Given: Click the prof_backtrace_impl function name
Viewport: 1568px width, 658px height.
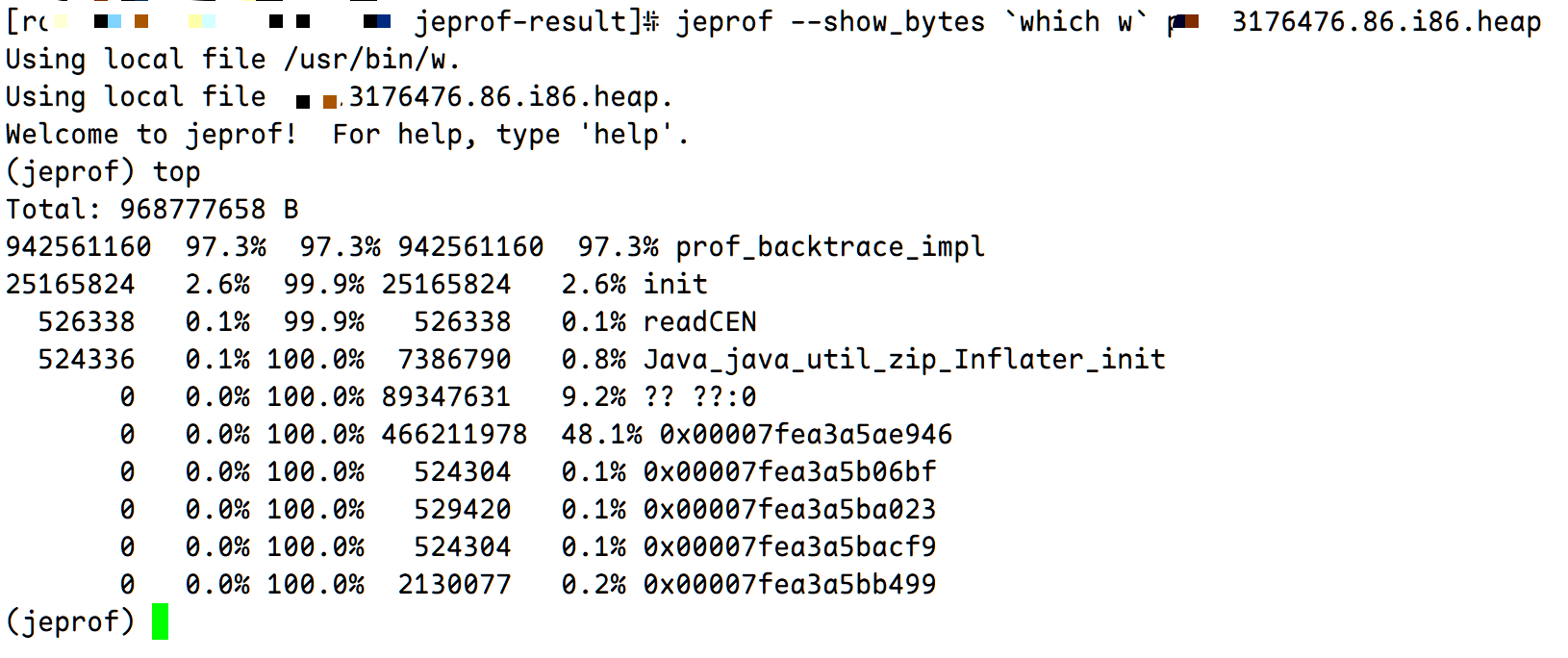Looking at the screenshot, I should click(829, 247).
